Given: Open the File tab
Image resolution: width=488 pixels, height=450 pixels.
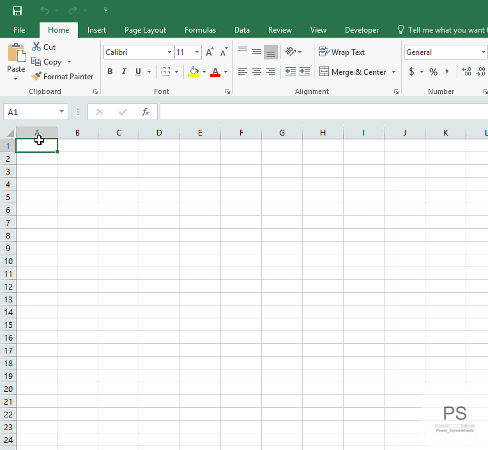Looking at the screenshot, I should click(x=19, y=30).
